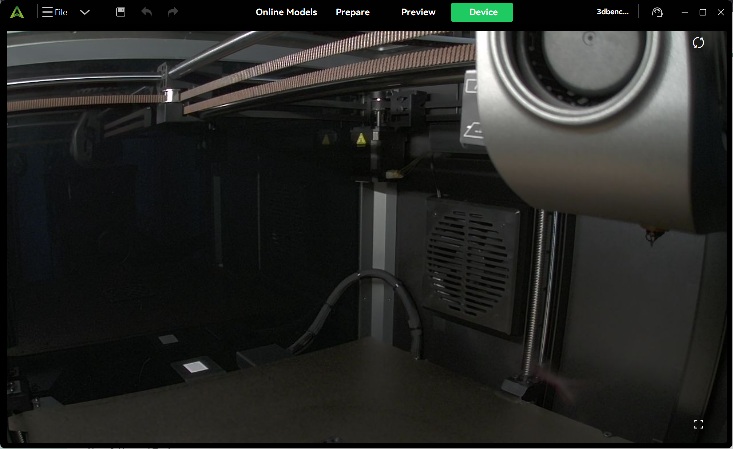The image size is (733, 449).
Task: Select the green Device tab
Action: point(481,12)
